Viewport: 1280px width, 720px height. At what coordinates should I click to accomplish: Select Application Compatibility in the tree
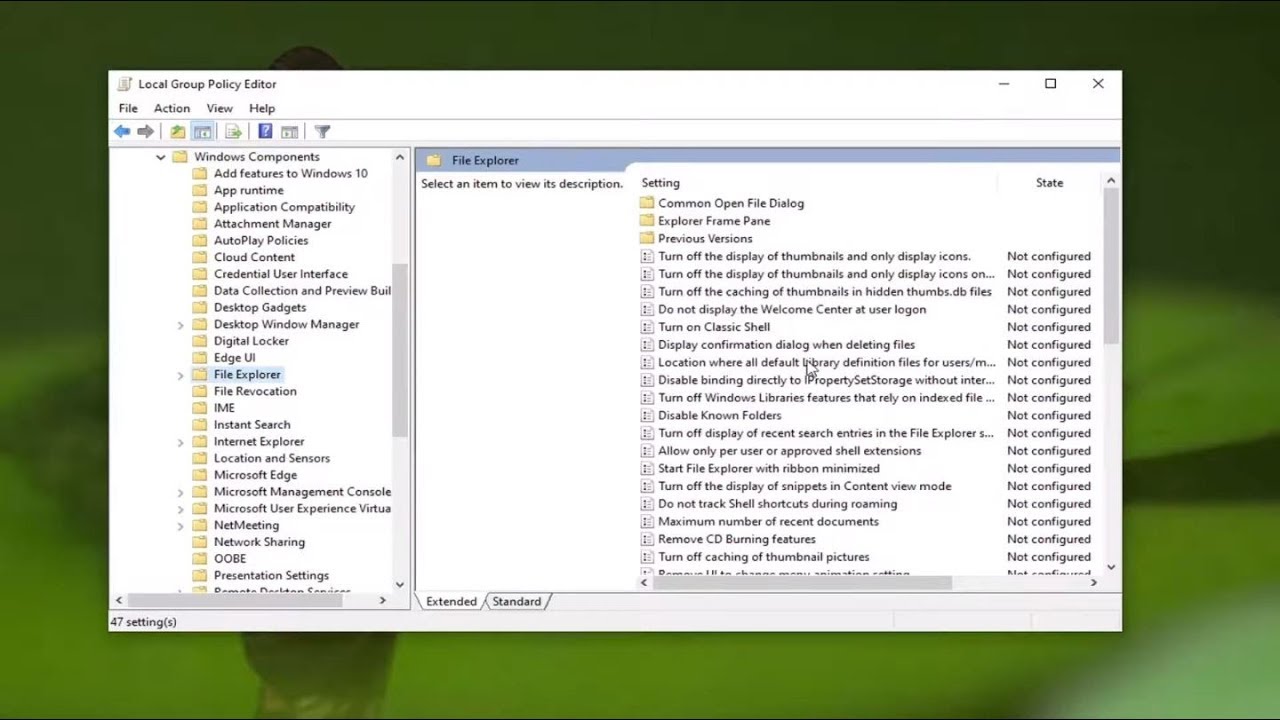click(284, 207)
